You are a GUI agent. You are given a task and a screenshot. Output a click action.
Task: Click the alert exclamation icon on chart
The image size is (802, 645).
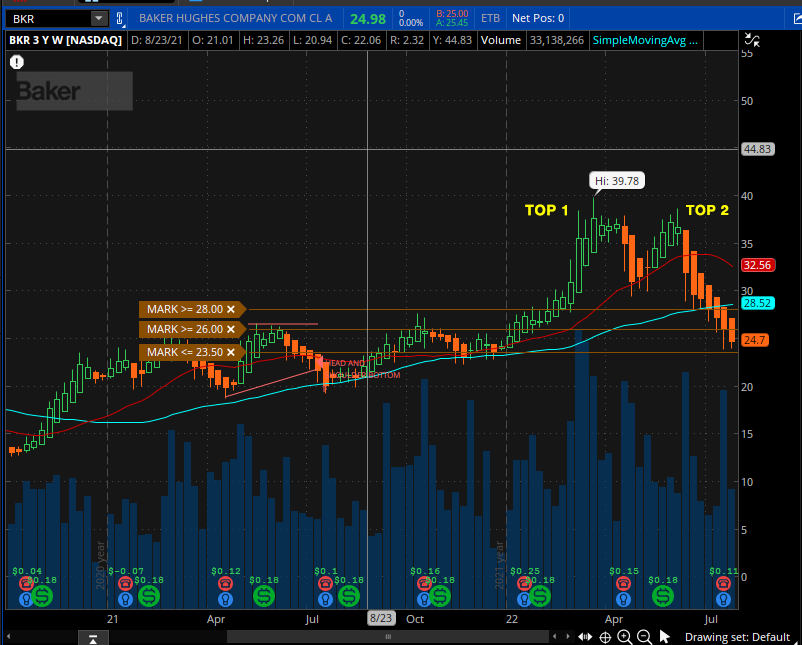pos(17,61)
